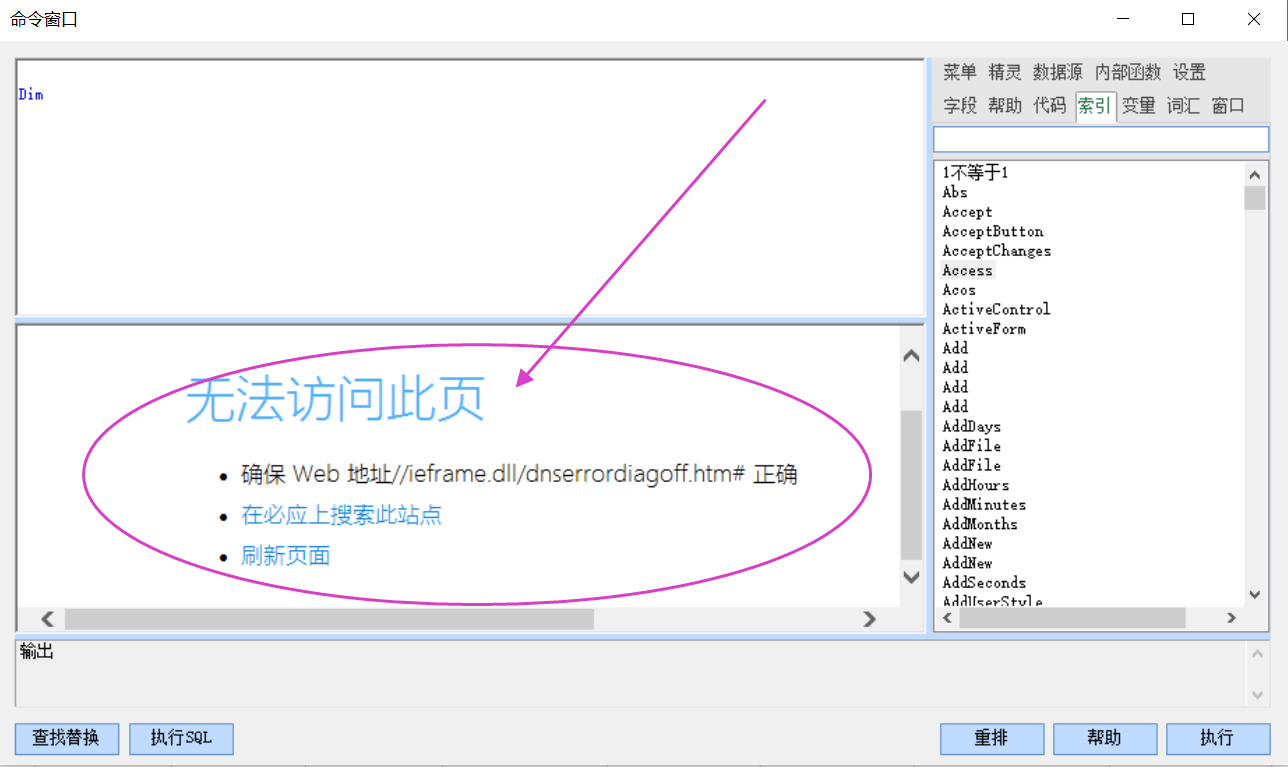Click the 输出 output box
This screenshot has height=767, width=1288.
pyautogui.click(x=630, y=674)
